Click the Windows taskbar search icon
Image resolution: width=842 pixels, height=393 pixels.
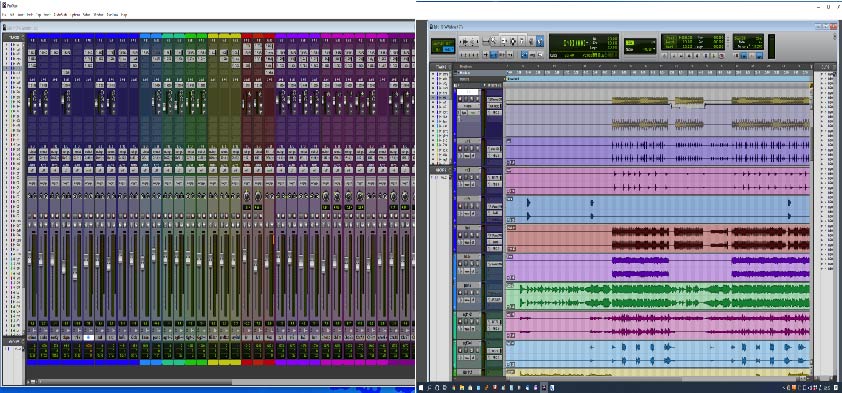pos(430,387)
